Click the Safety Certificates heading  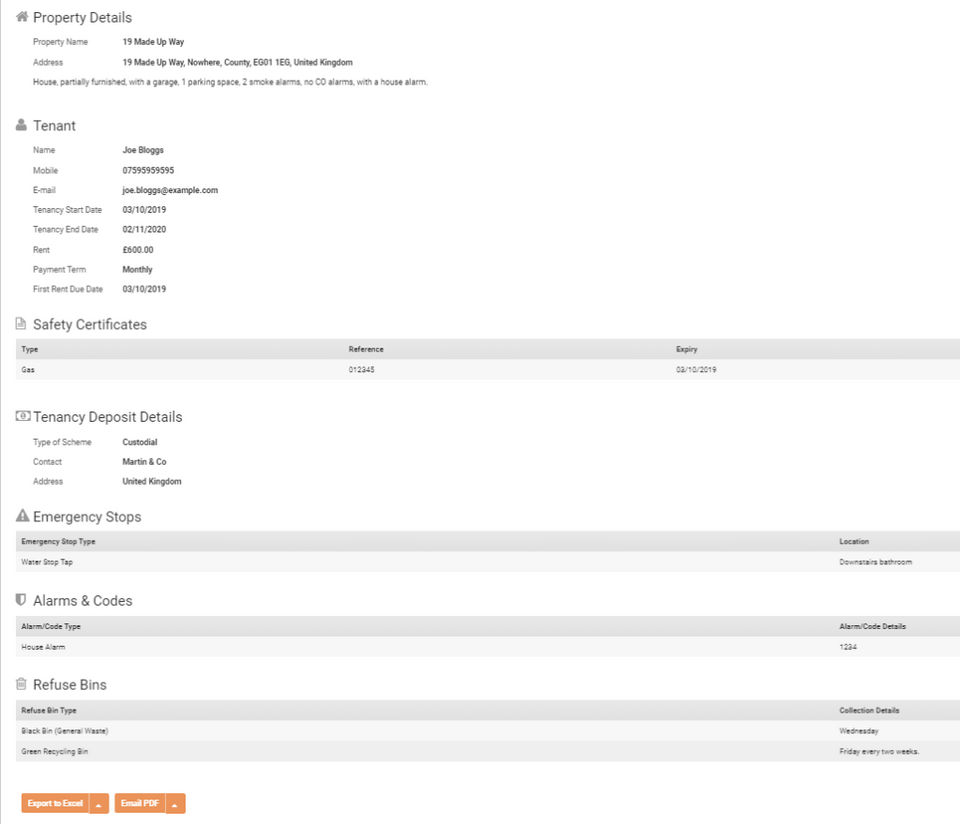tap(90, 324)
